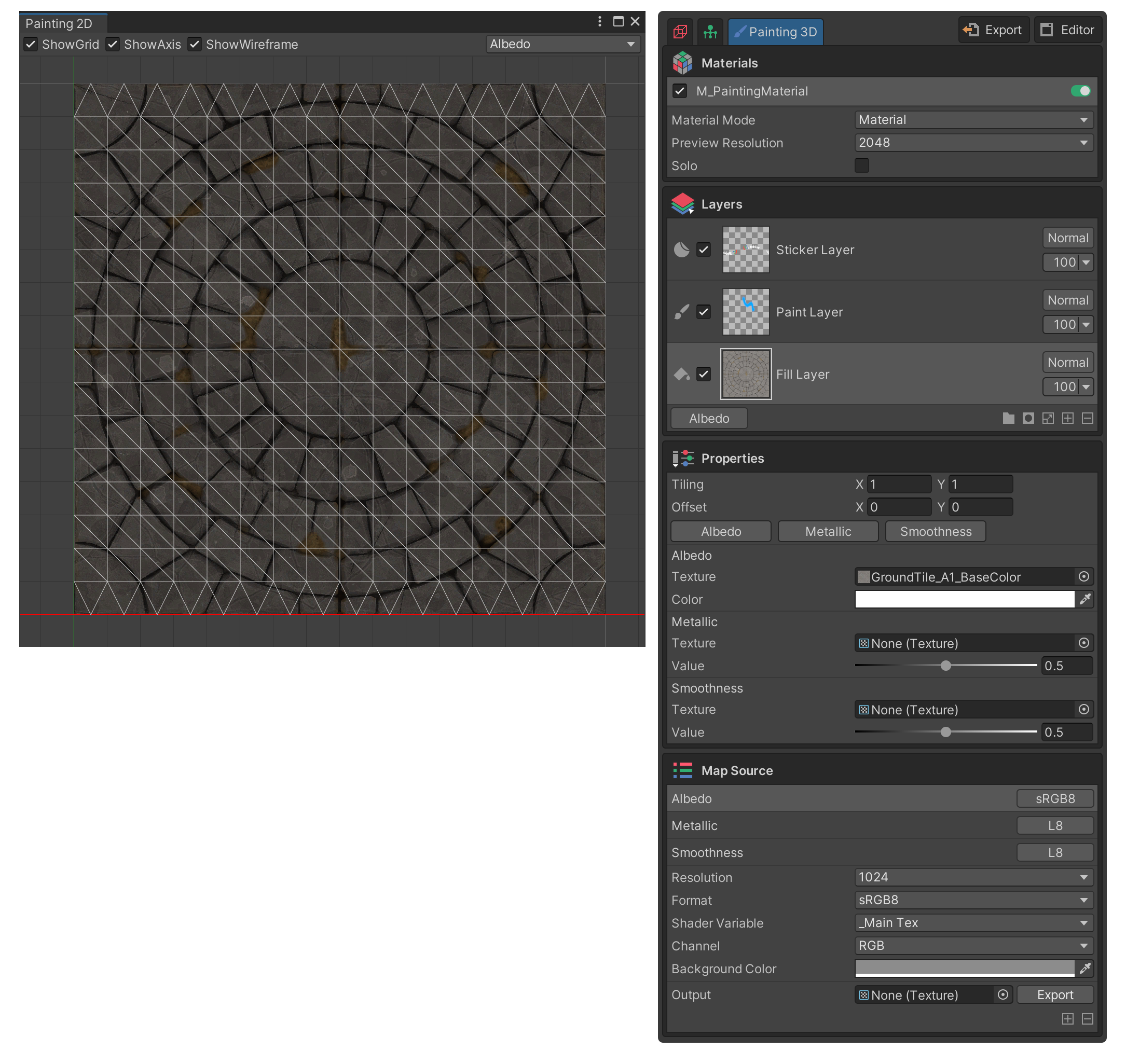The height and width of the screenshot is (1064, 1126).
Task: Change Sticker Layer Normal blend mode
Action: (1067, 238)
